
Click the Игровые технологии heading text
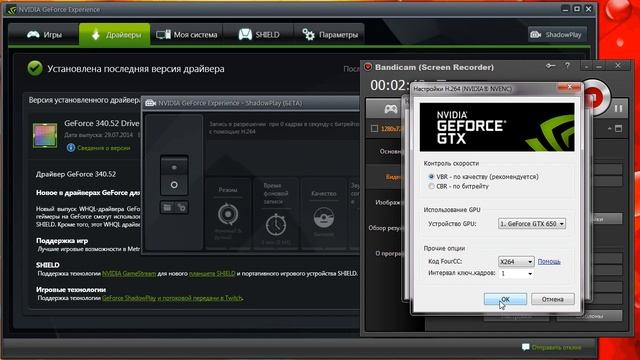(x=71, y=290)
